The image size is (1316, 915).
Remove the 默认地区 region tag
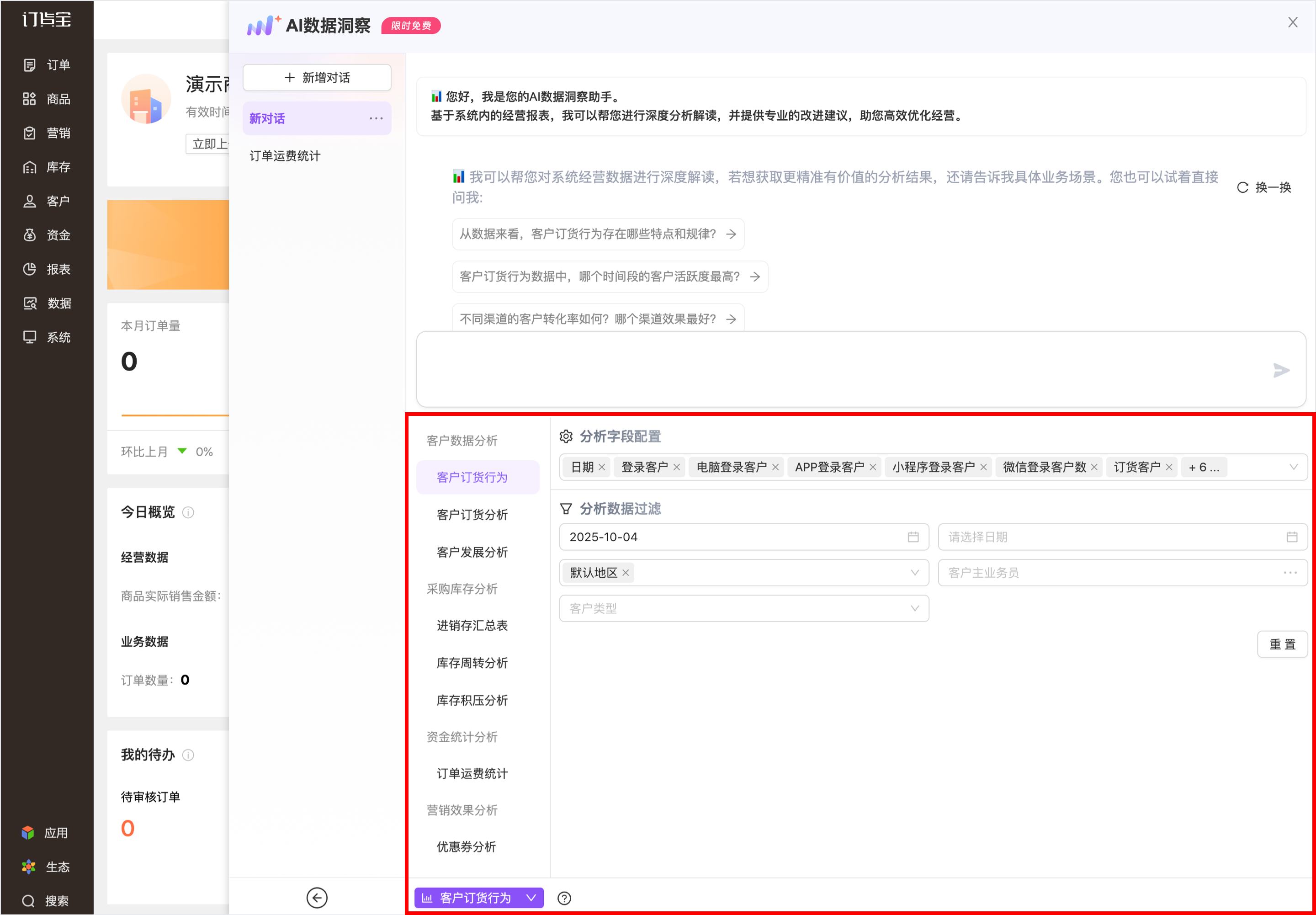626,573
